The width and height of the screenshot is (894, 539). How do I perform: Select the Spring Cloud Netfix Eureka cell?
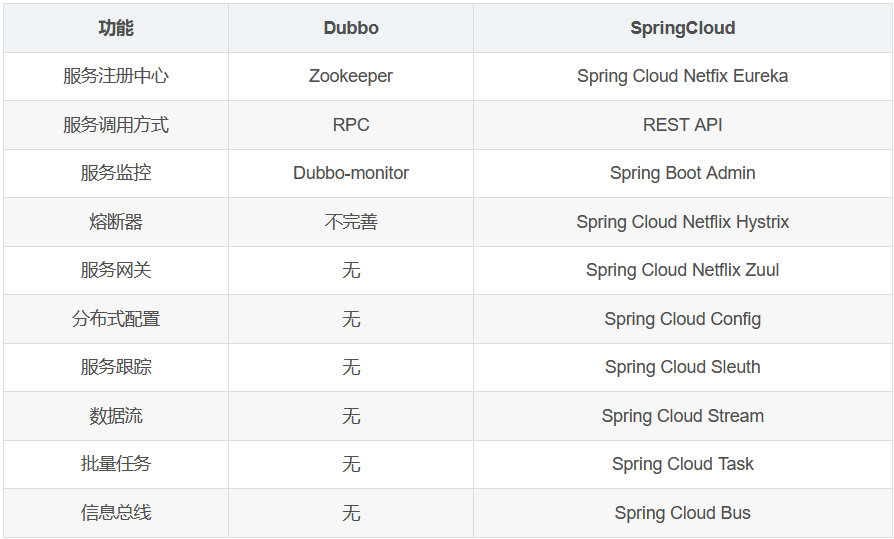[x=682, y=76]
